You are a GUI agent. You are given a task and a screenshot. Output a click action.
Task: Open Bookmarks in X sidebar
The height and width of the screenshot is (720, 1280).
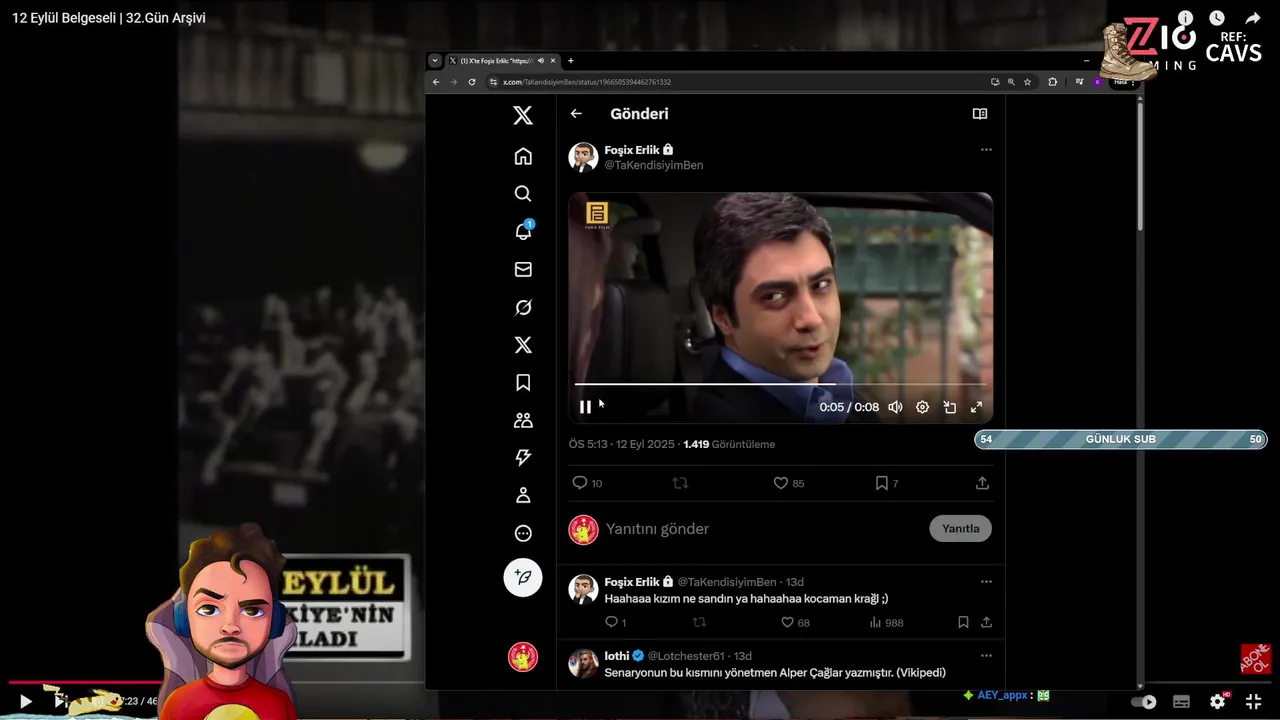point(523,382)
